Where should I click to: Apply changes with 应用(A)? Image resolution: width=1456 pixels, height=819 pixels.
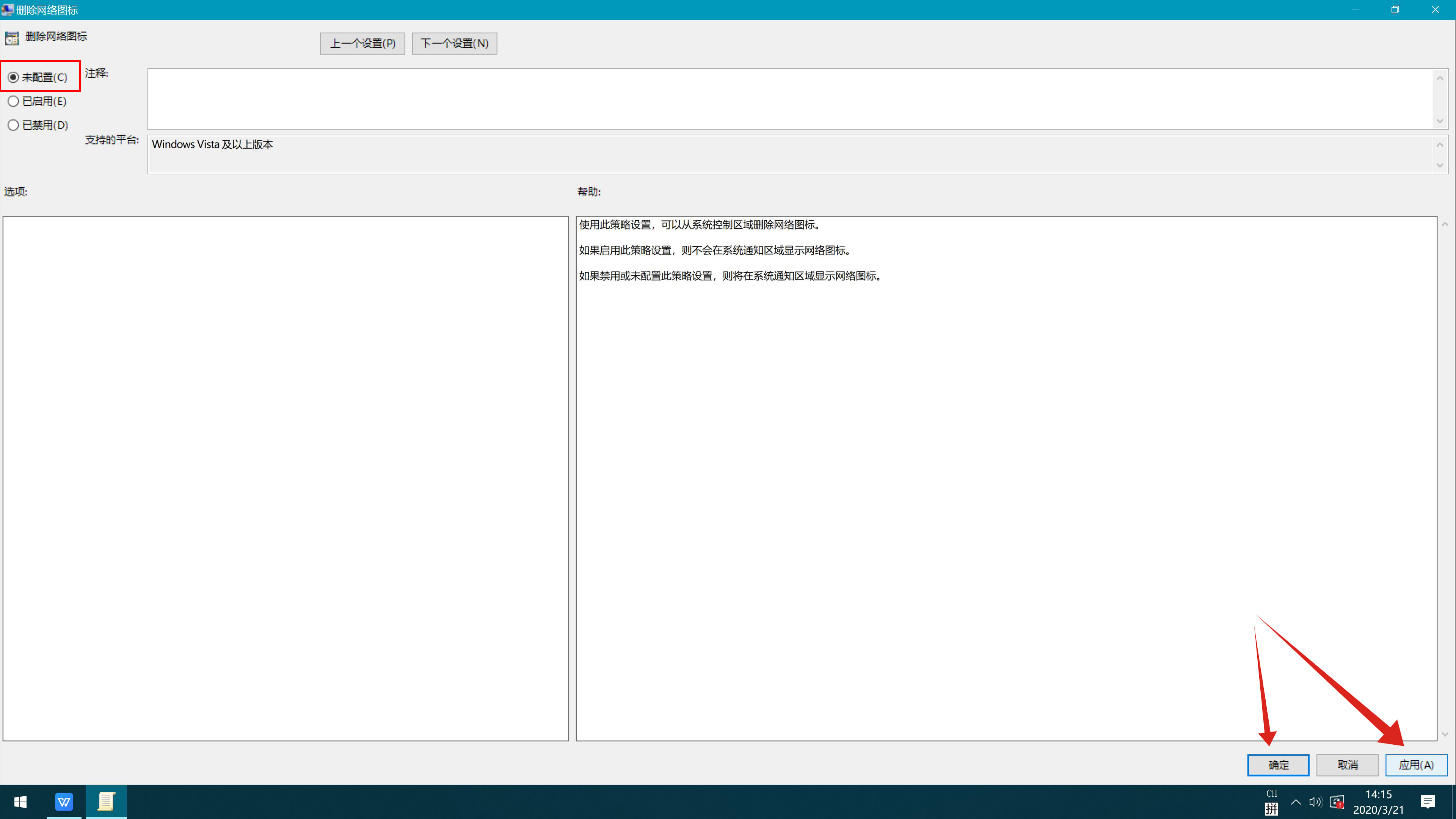click(1417, 765)
